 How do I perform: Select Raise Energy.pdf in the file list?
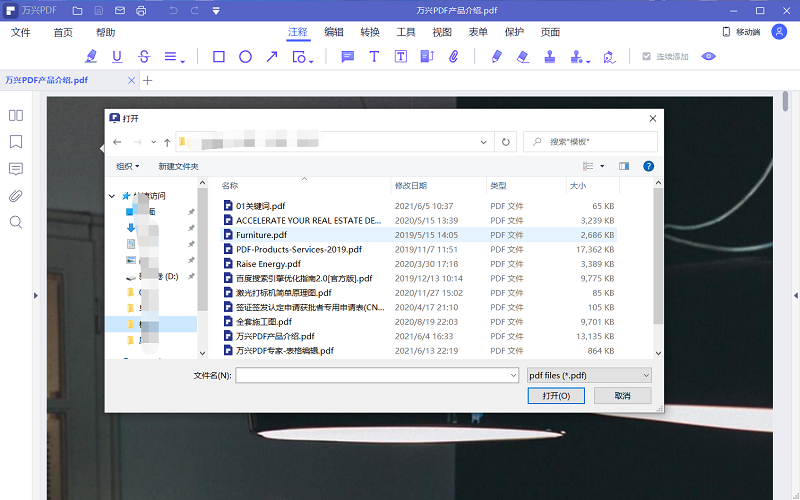pos(268,264)
